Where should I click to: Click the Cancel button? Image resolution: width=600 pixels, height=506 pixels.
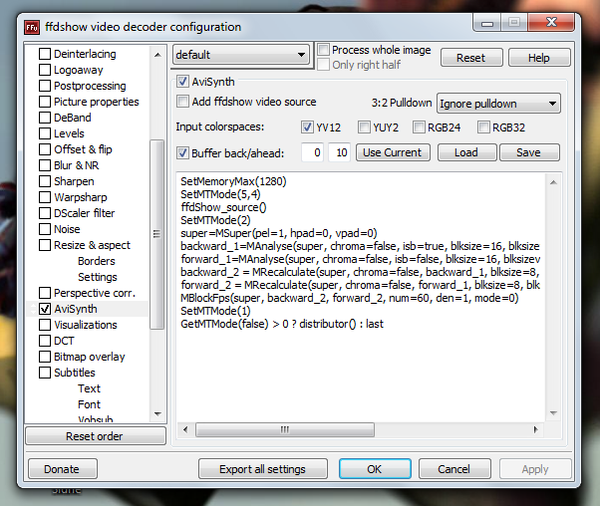click(x=455, y=469)
